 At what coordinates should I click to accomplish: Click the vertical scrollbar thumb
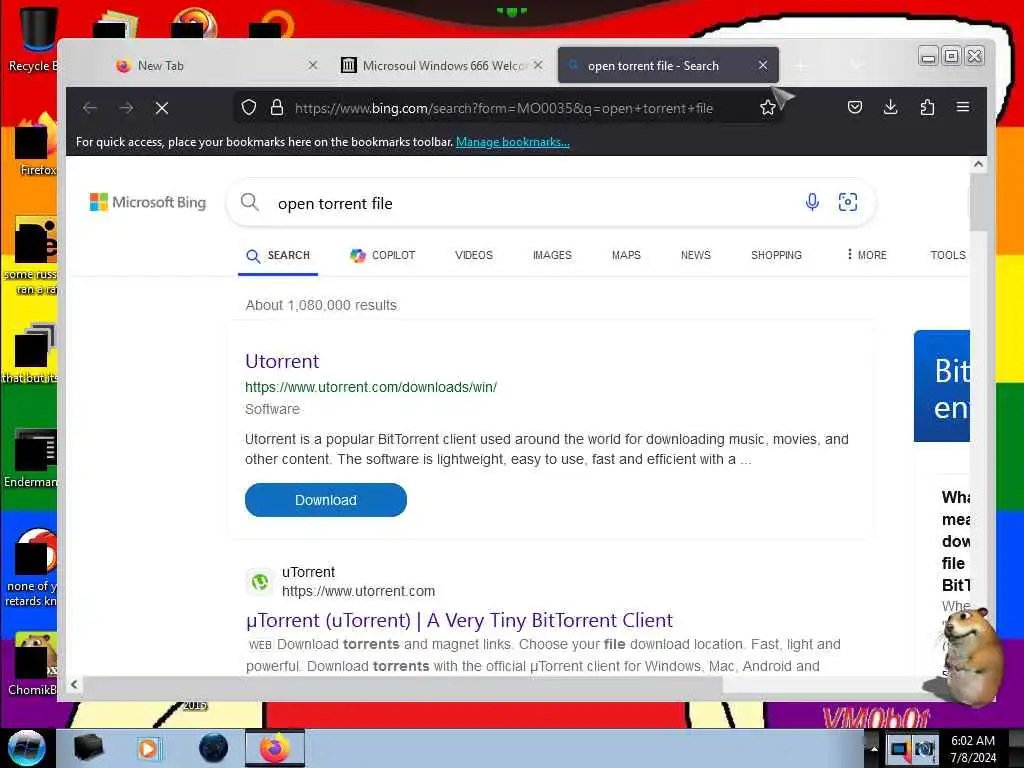[x=978, y=202]
